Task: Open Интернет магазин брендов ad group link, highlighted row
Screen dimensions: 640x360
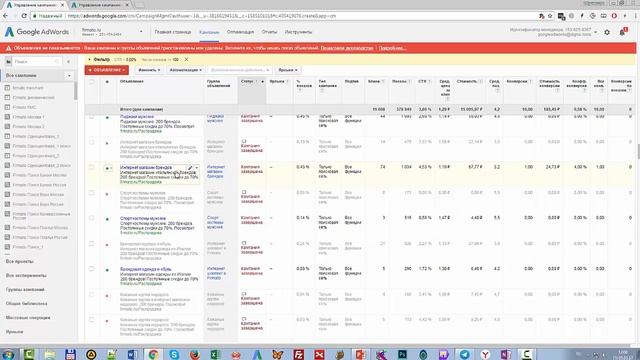Action: click(x=216, y=172)
